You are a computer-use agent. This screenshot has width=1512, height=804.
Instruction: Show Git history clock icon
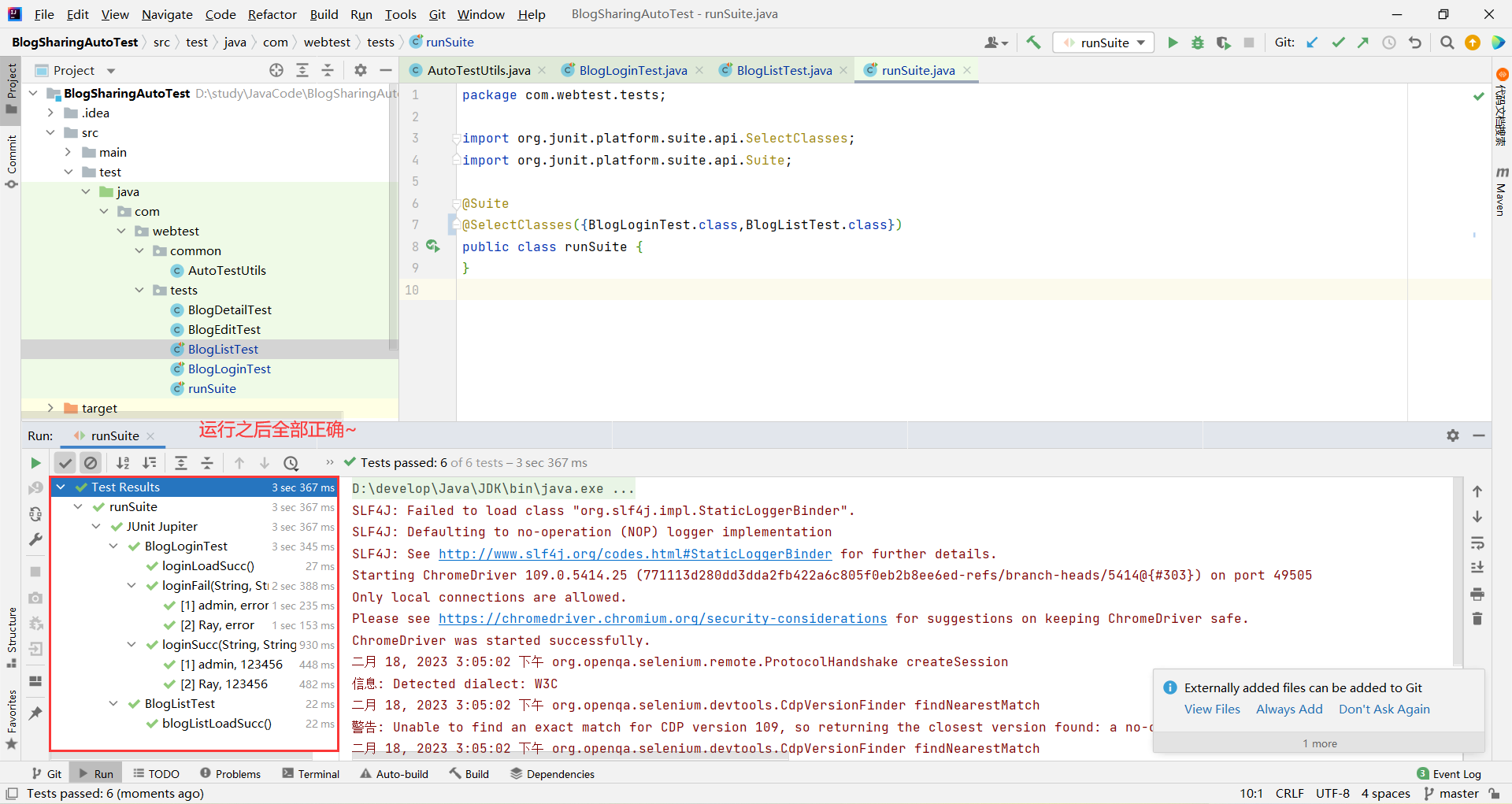coord(1389,43)
